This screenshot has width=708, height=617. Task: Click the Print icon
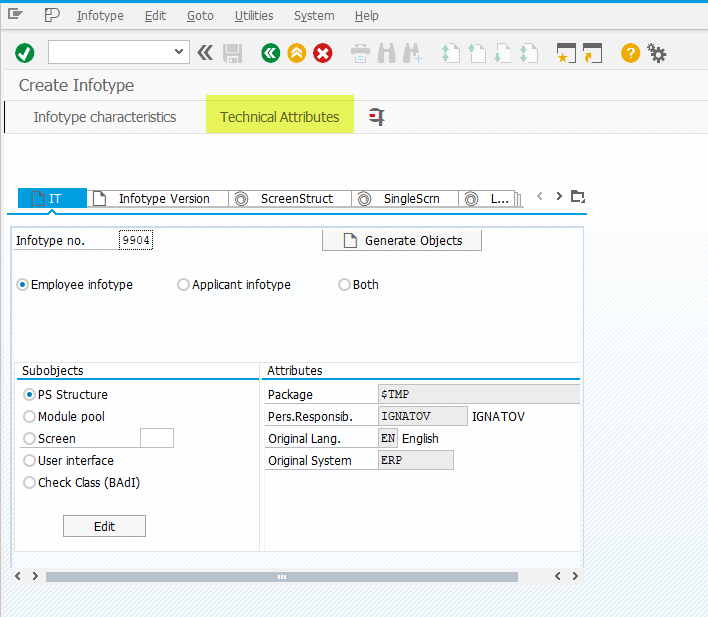pyautogui.click(x=360, y=53)
